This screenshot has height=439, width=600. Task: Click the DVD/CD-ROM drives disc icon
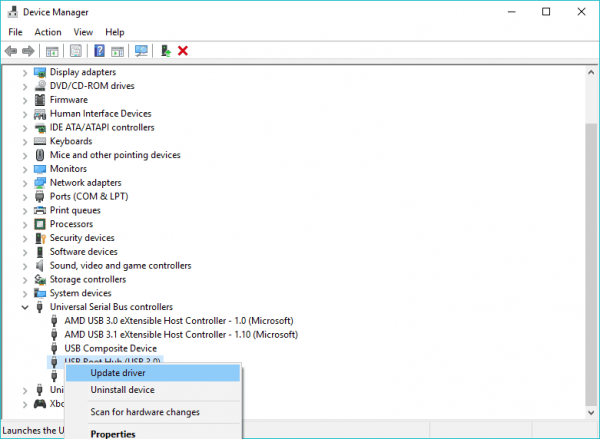(x=40, y=86)
